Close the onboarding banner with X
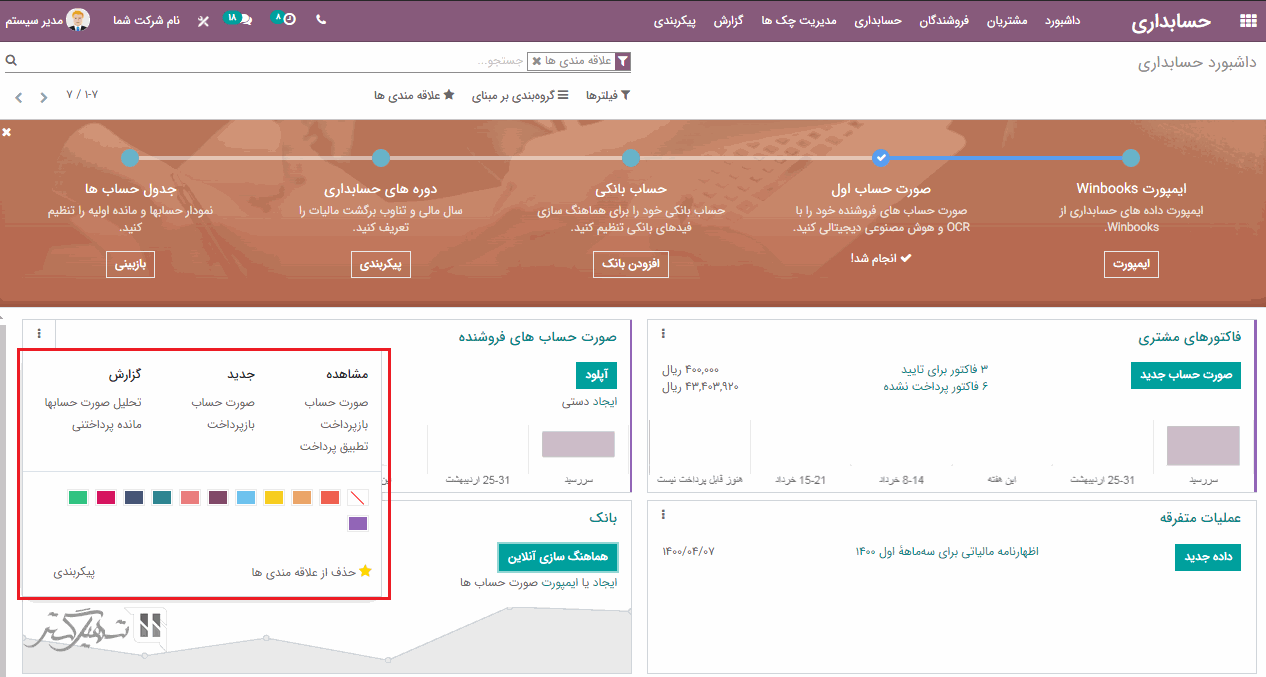This screenshot has height=677, width=1266. click(7, 132)
